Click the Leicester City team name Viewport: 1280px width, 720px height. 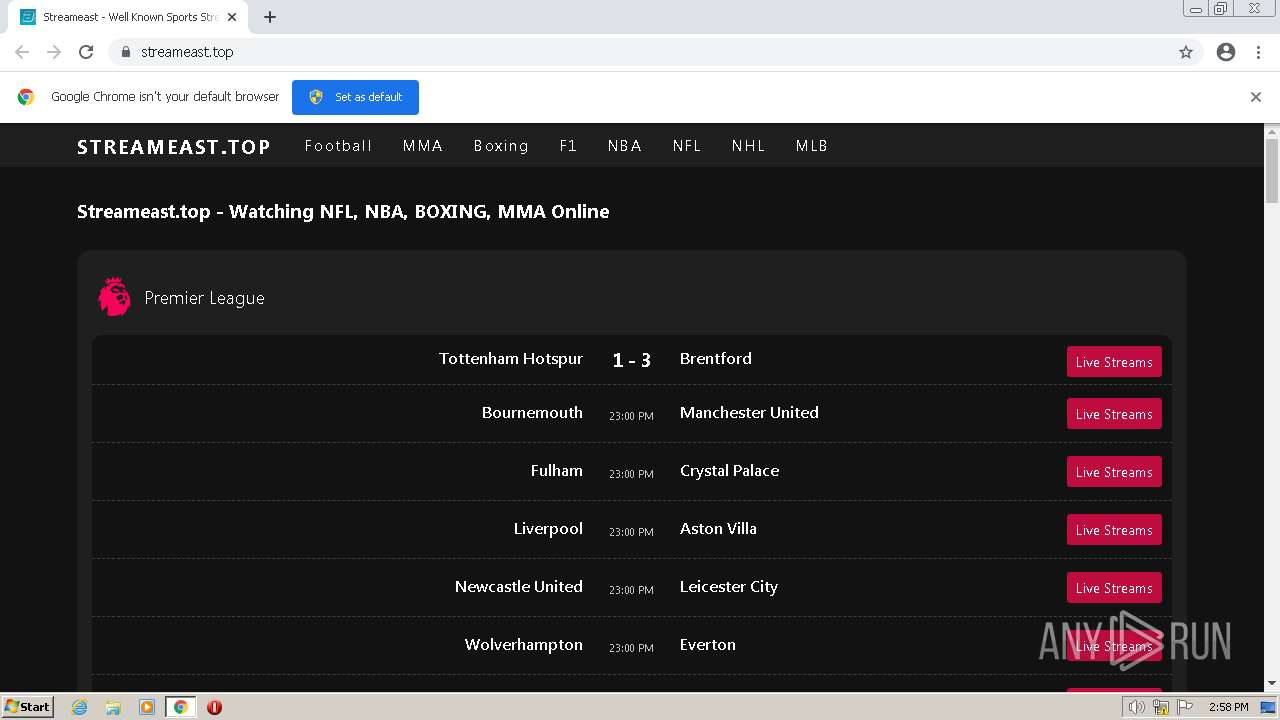click(729, 587)
